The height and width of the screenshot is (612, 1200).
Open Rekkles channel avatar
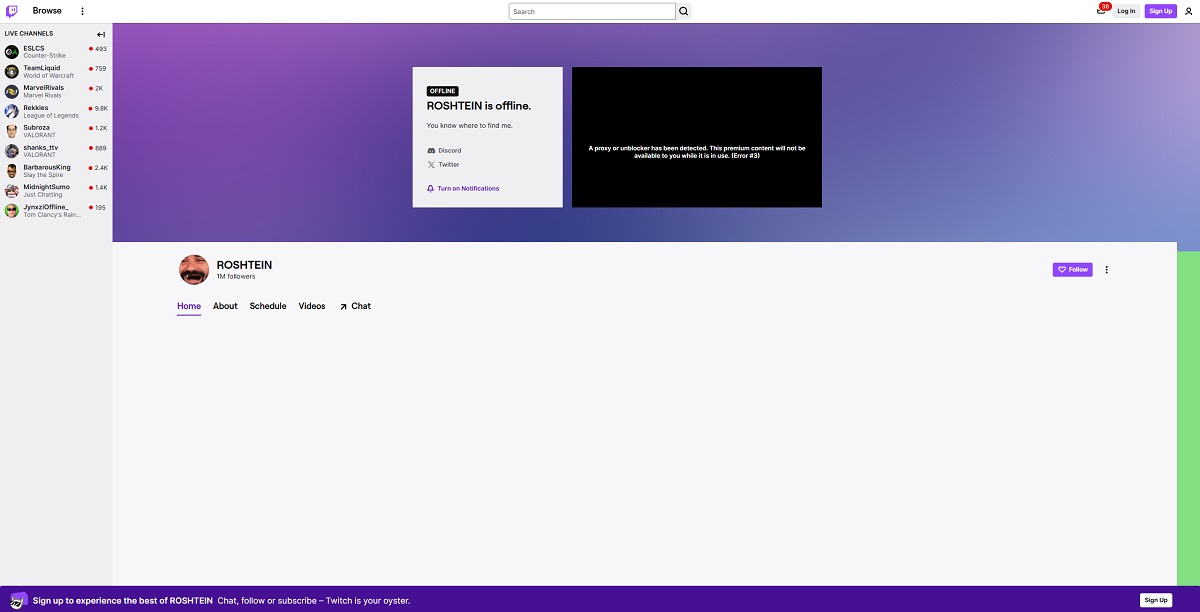tap(12, 111)
